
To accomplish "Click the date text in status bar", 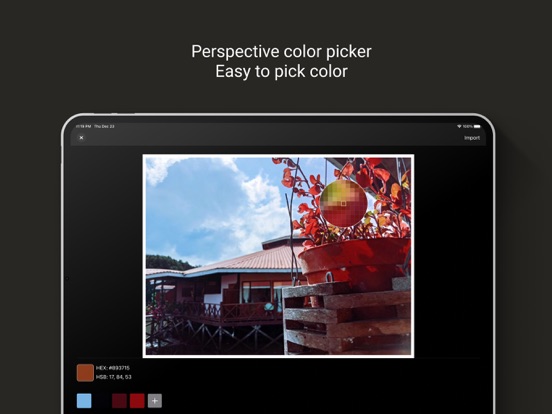I will pos(104,126).
